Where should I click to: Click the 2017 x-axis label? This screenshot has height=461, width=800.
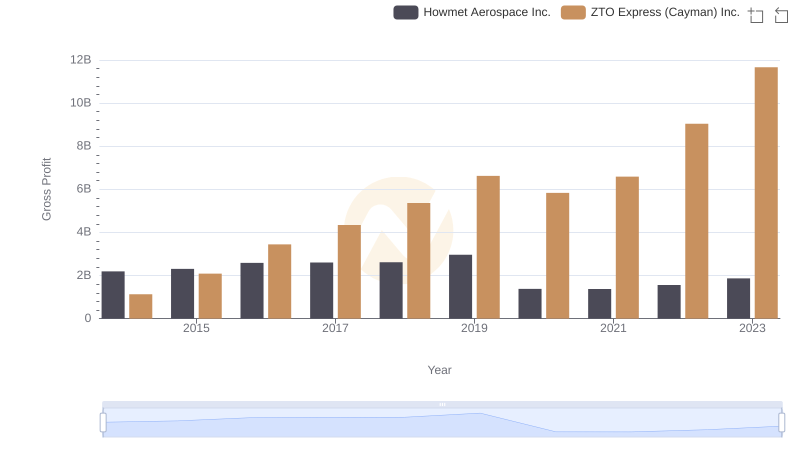pyautogui.click(x=335, y=328)
